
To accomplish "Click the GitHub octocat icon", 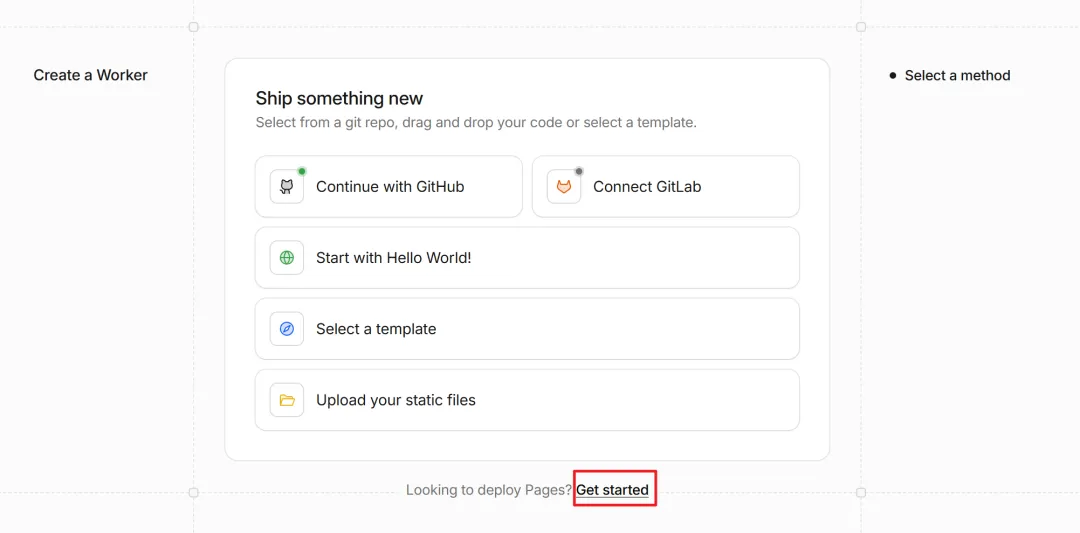I will (x=287, y=187).
